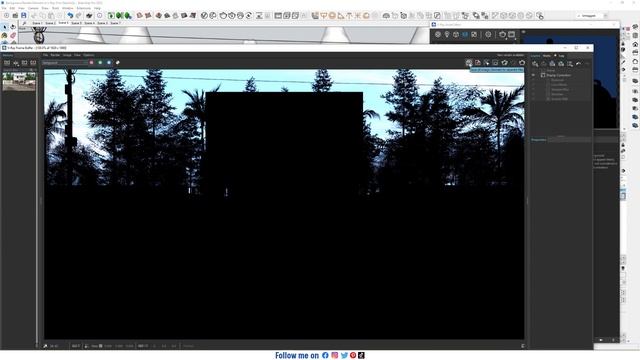Click the New file icon in SketchUp toolbar
The width and height of the screenshot is (640, 360).
(7, 16)
